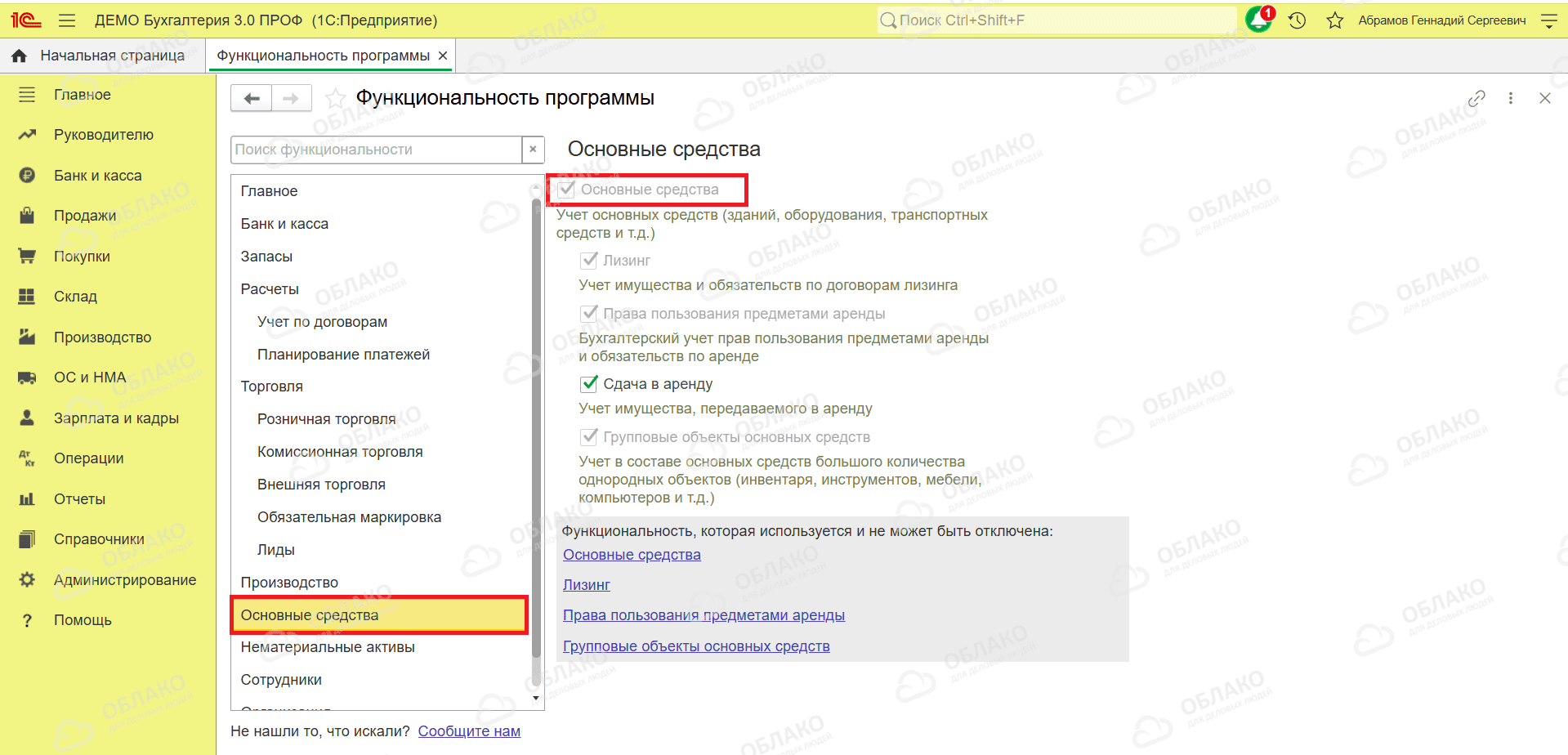Open the Лизинг link
The width and height of the screenshot is (1568, 755).
coord(587,585)
